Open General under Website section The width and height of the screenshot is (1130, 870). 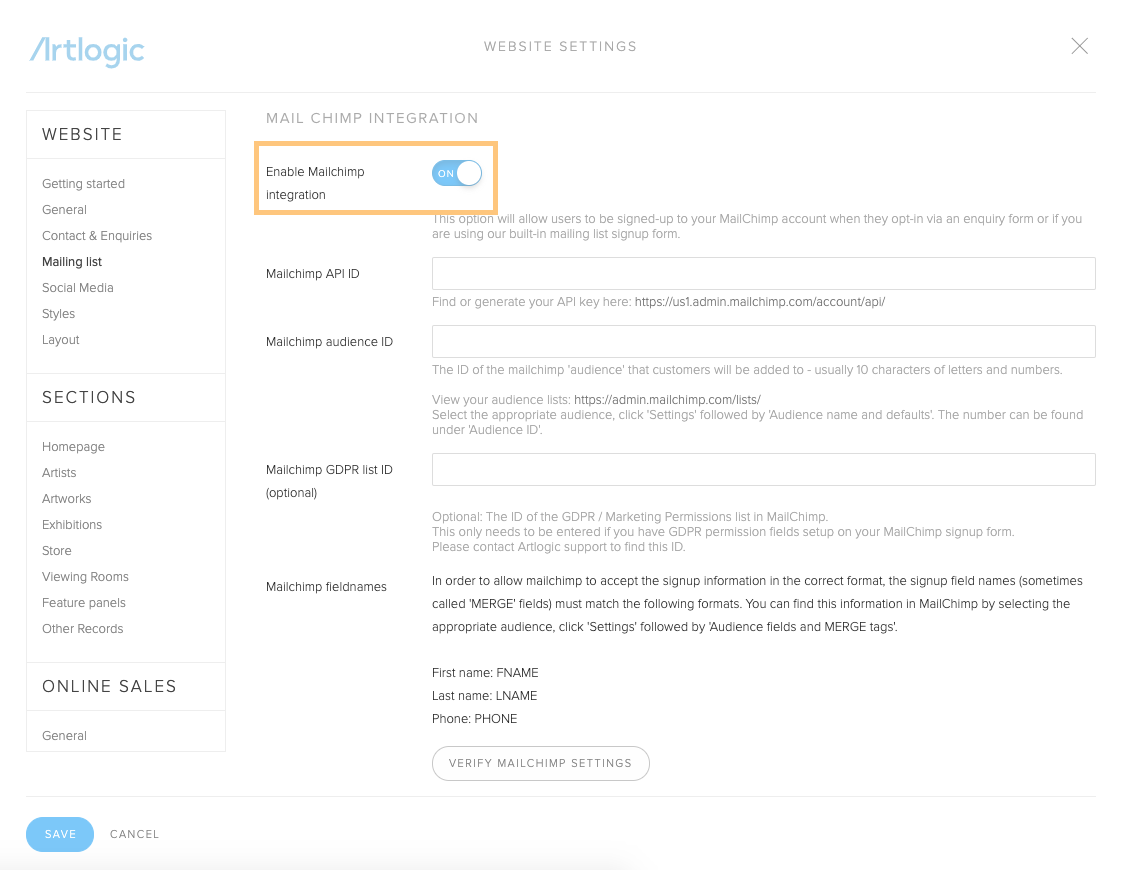[x=64, y=210]
